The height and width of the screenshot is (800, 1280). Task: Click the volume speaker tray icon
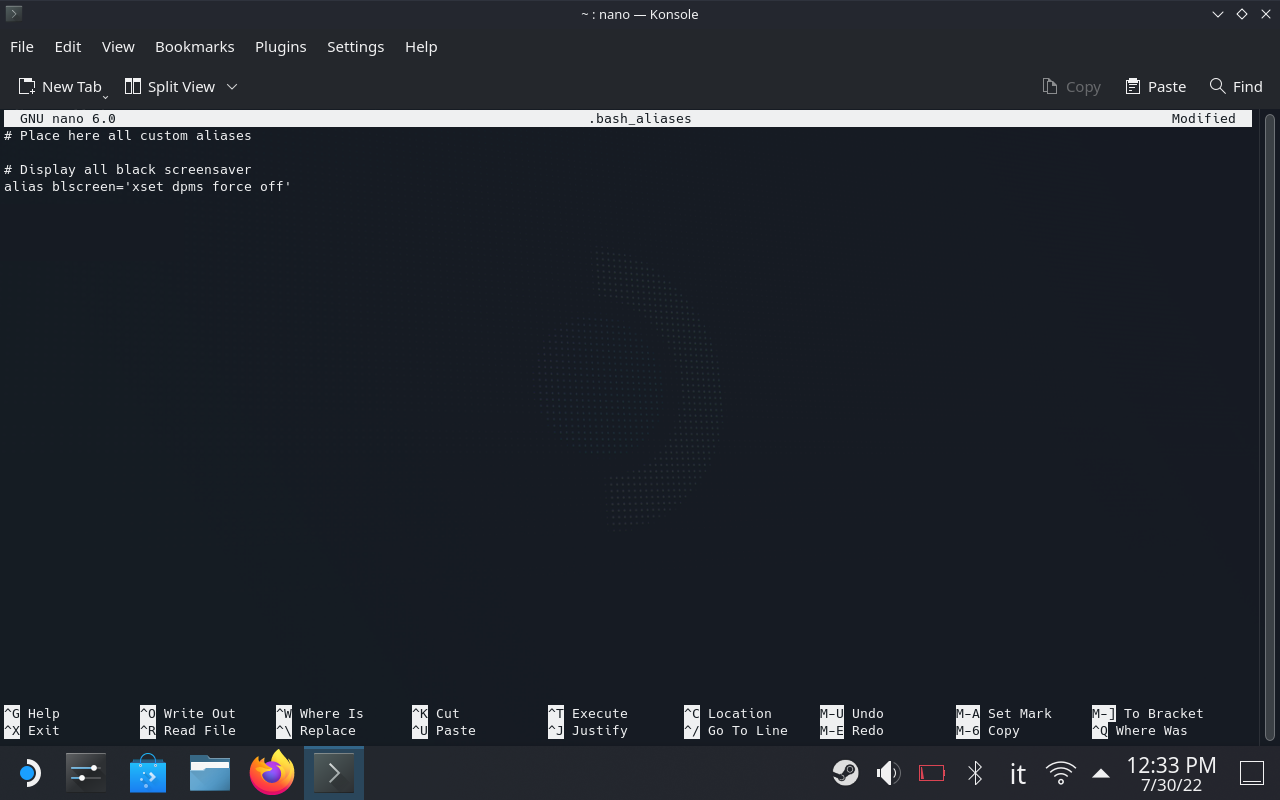click(x=888, y=773)
